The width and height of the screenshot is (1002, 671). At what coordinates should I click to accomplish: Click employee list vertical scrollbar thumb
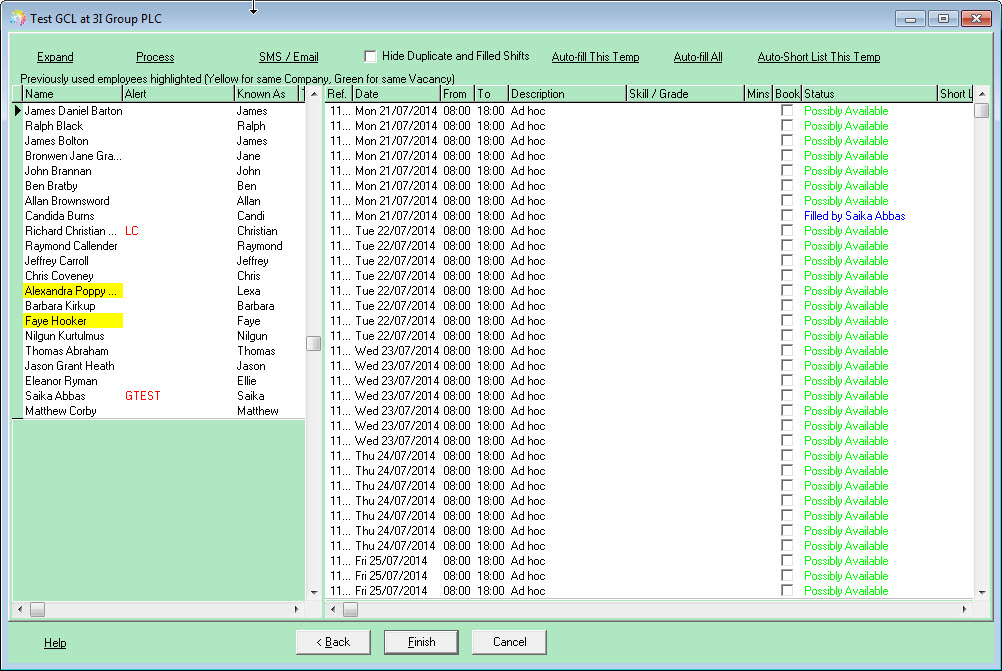[x=314, y=343]
